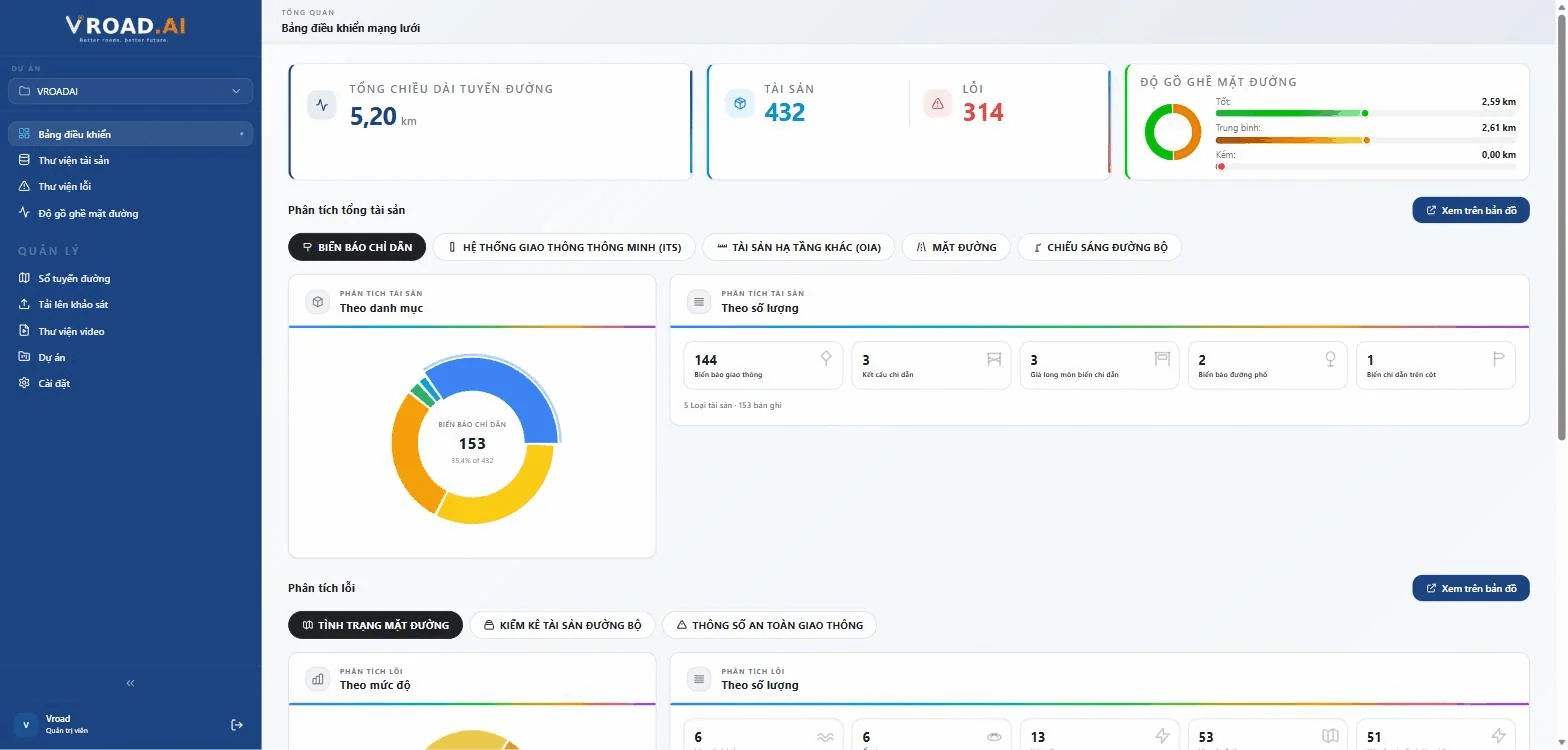Click the diamond sign icon on Biển báo giao thông
The image size is (1568, 750).
tap(826, 358)
